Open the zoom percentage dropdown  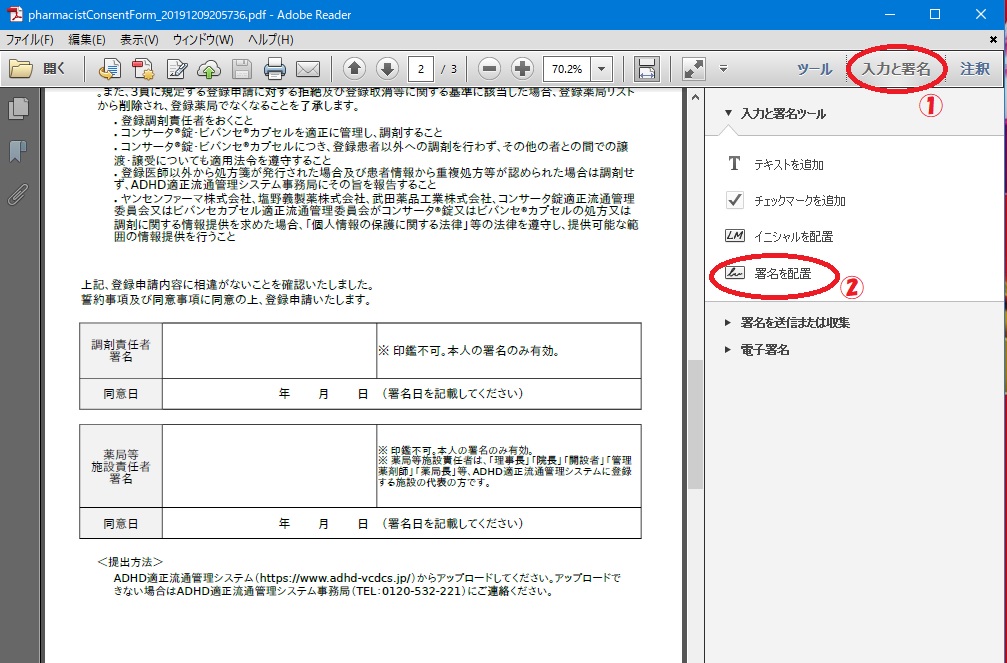[x=602, y=69]
